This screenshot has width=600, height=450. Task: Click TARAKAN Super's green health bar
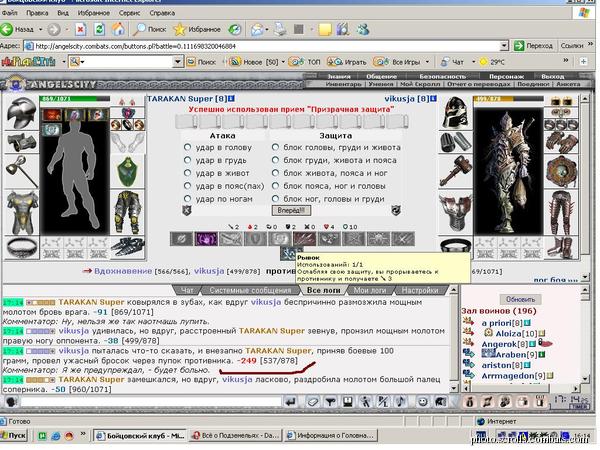(75, 99)
